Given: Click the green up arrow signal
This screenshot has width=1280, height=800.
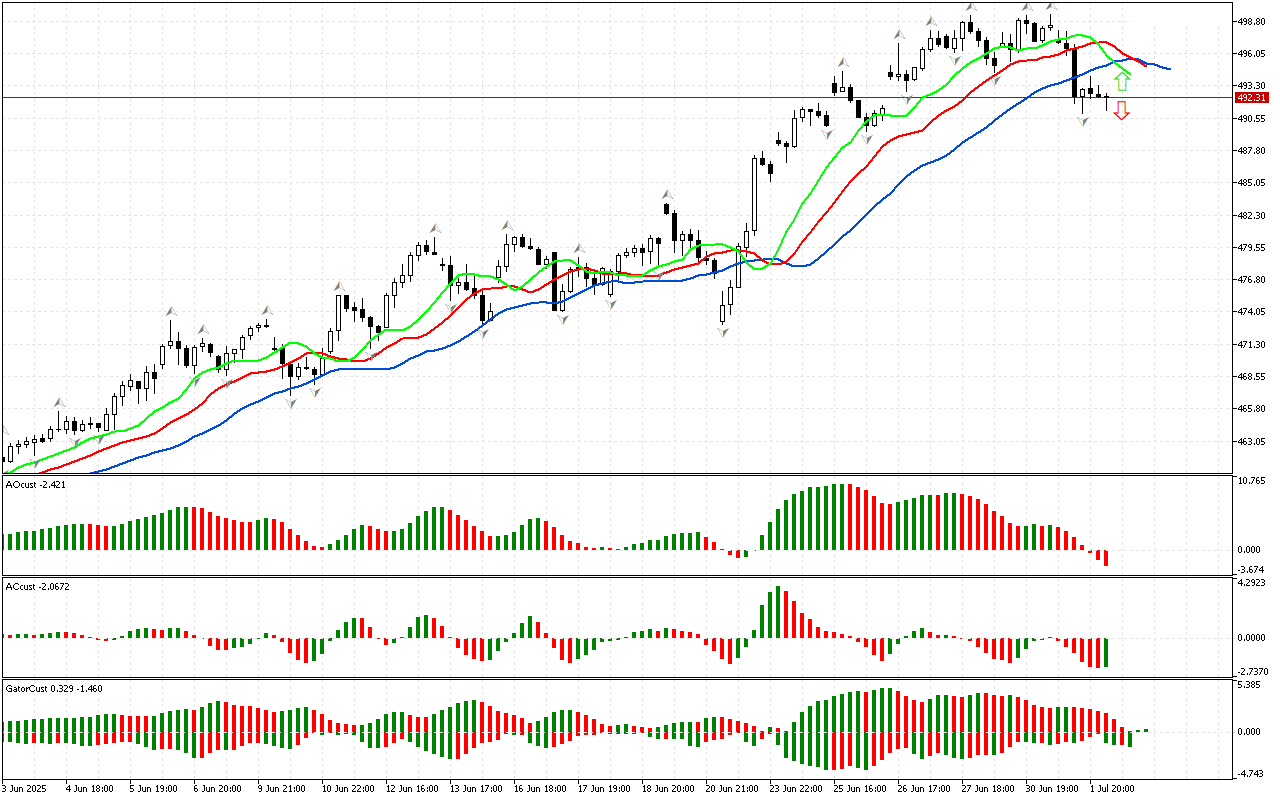Looking at the screenshot, I should click(1122, 82).
